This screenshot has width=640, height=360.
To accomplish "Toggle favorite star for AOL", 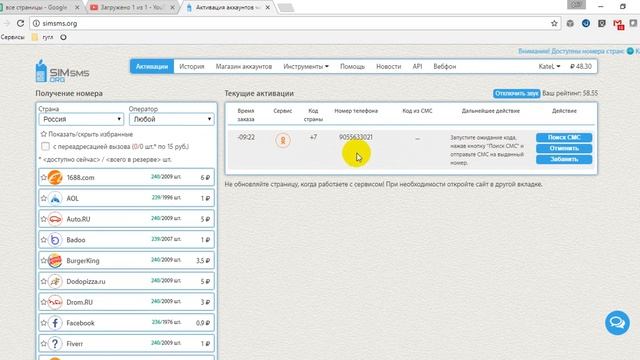I will click(x=44, y=198).
